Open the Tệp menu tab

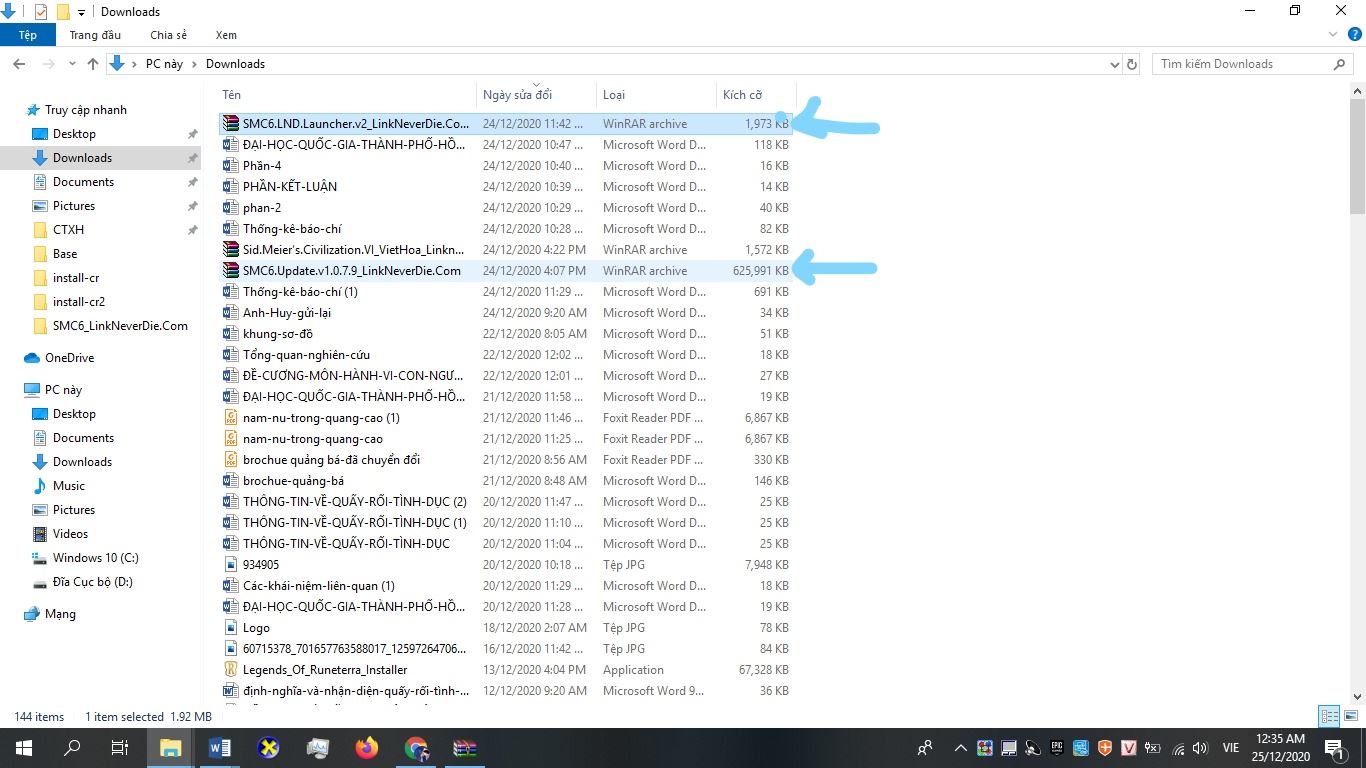(28, 35)
